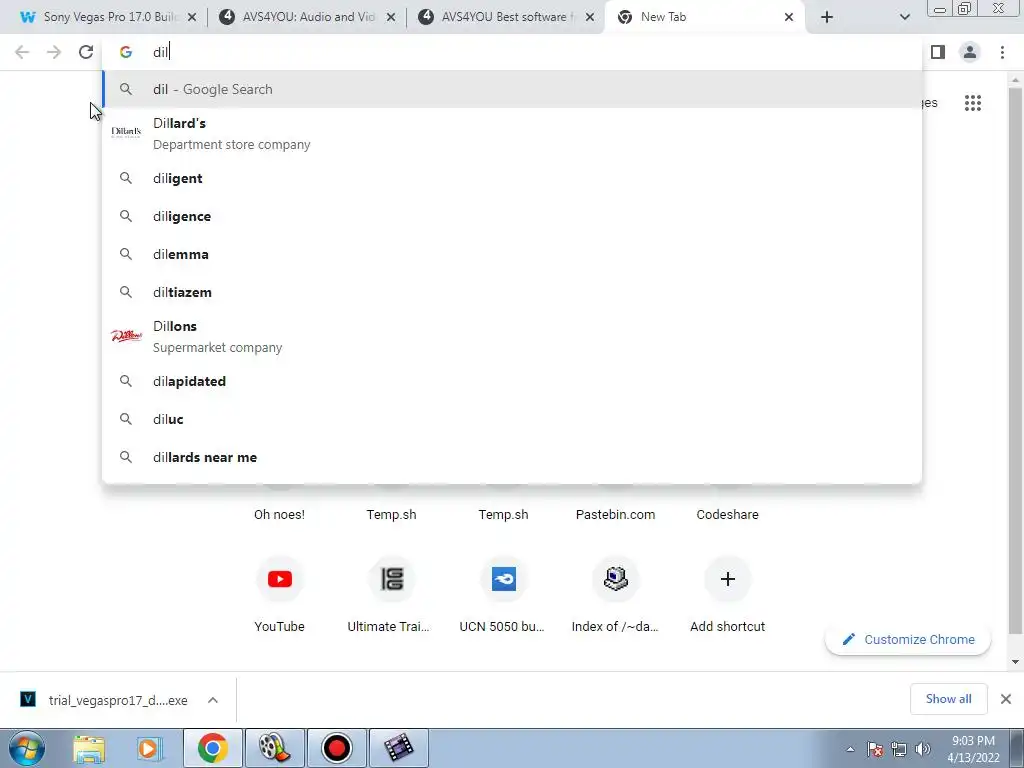Expand the download item options chevron
Image resolution: width=1024 pixels, height=768 pixels.
(213, 700)
